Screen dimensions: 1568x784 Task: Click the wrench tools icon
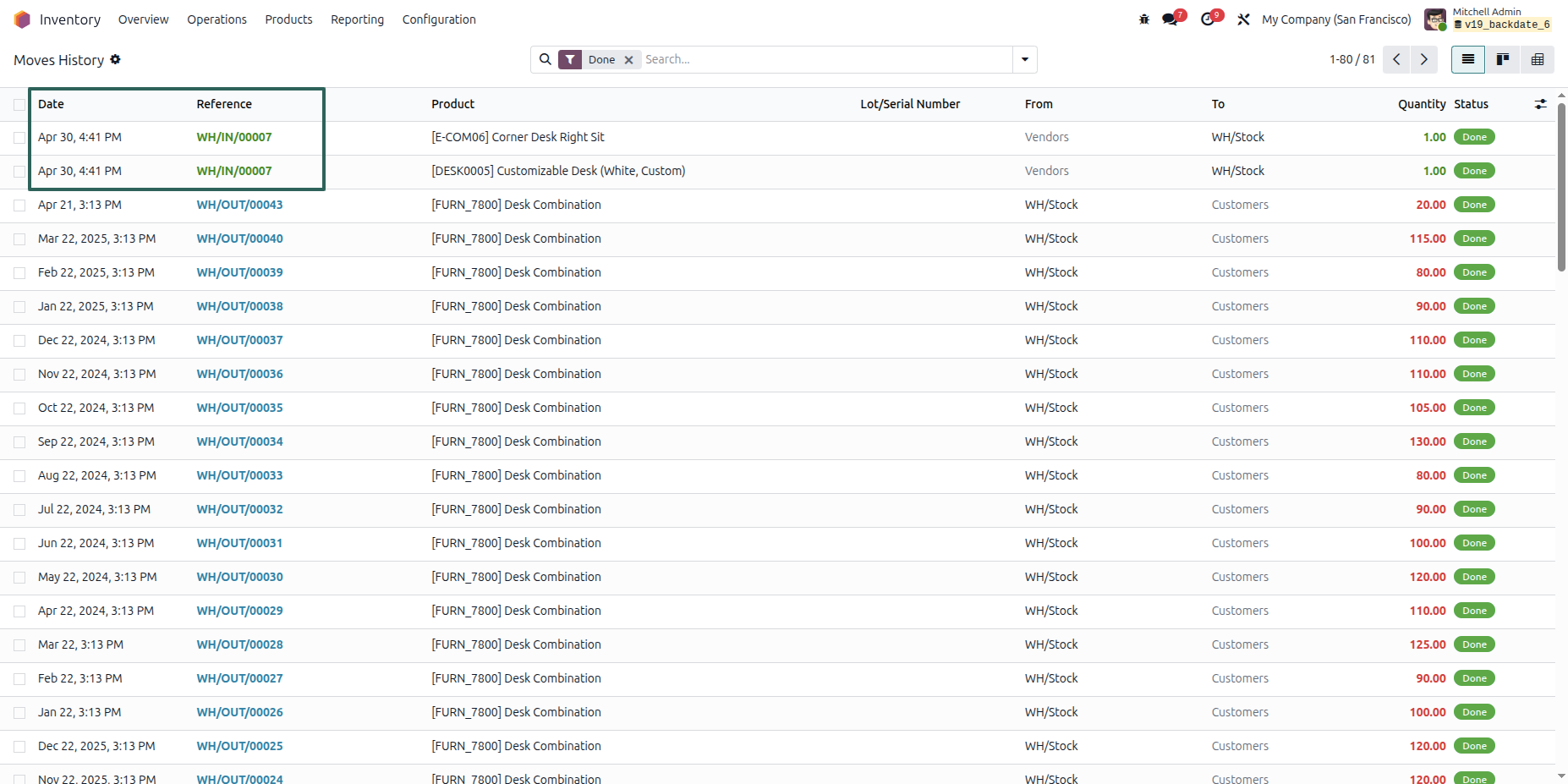[1243, 19]
